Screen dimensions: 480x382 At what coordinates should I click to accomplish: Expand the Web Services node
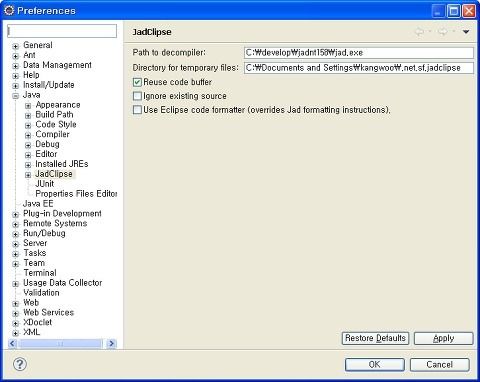pyautogui.click(x=15, y=313)
